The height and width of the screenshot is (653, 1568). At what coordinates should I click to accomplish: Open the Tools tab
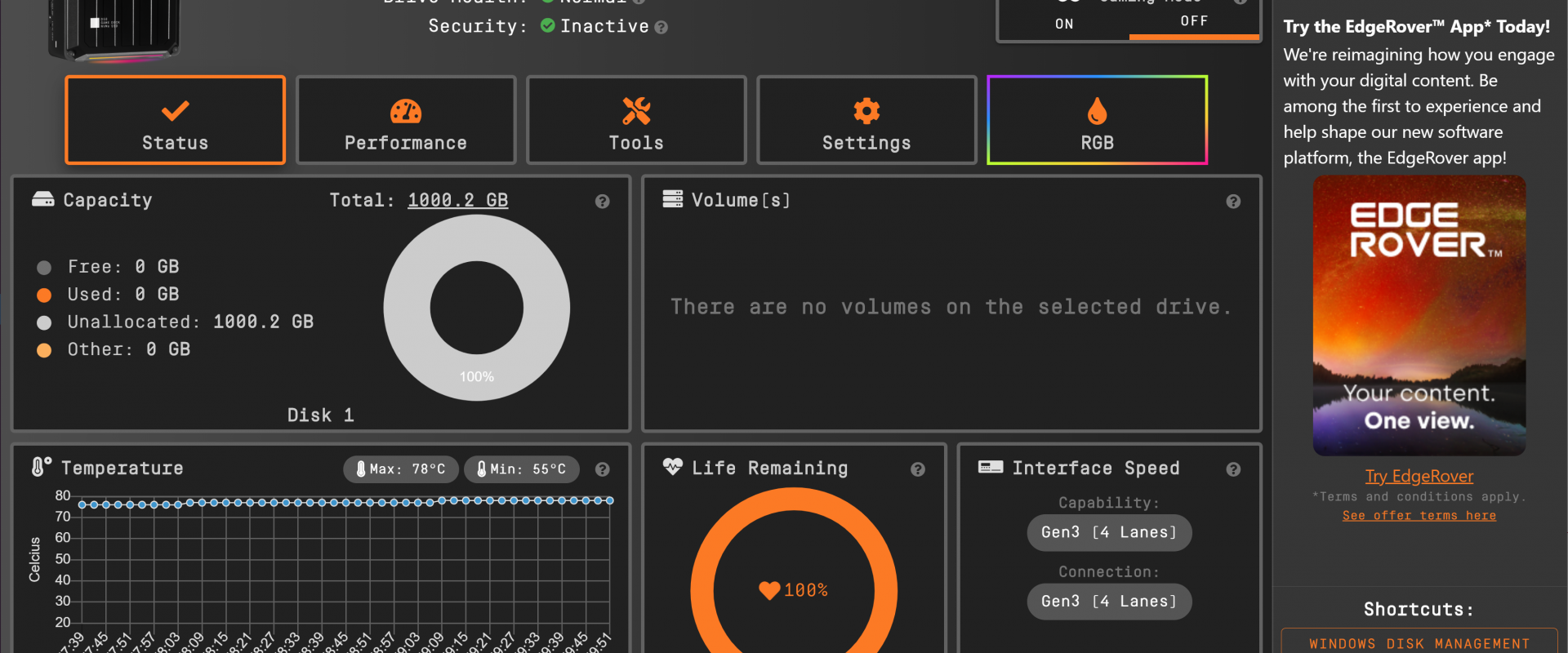coord(636,120)
